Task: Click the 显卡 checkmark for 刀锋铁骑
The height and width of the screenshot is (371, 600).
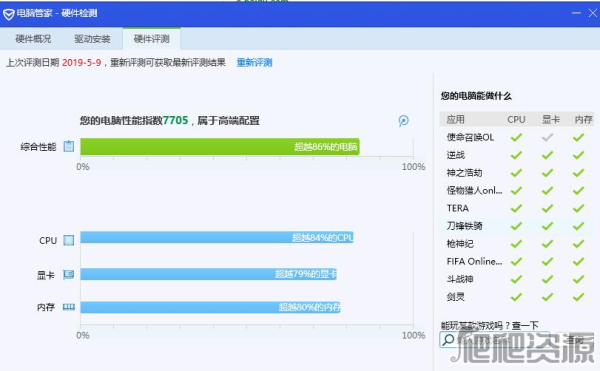Action: (548, 226)
